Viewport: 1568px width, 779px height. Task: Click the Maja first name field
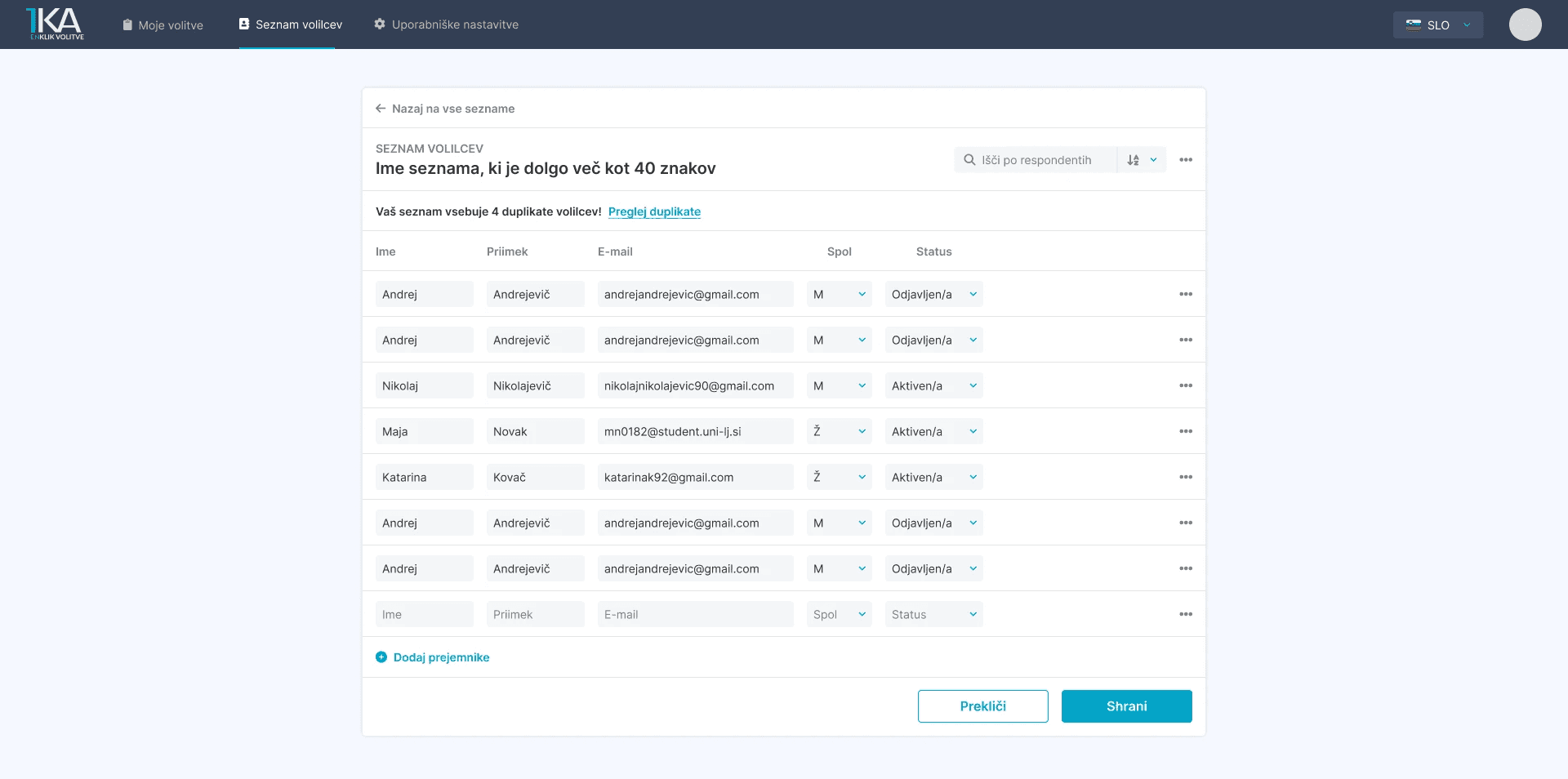425,431
